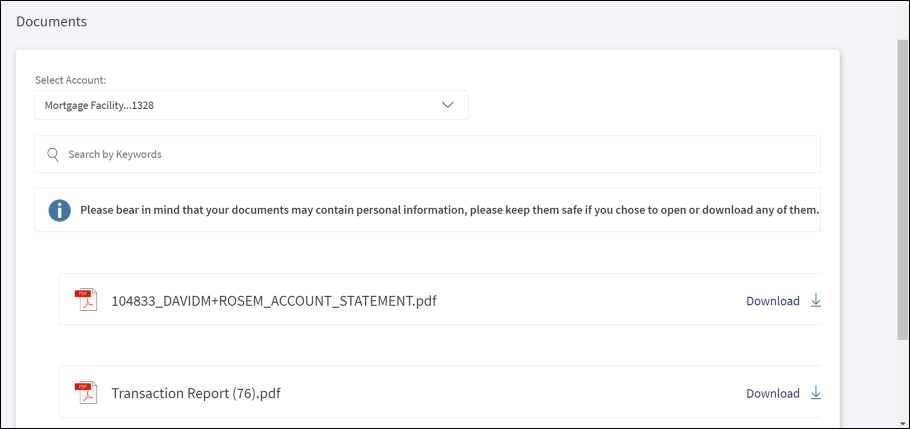Click the vertical scrollbar thumb
Viewport: 910px width, 429px height.
[x=902, y=189]
